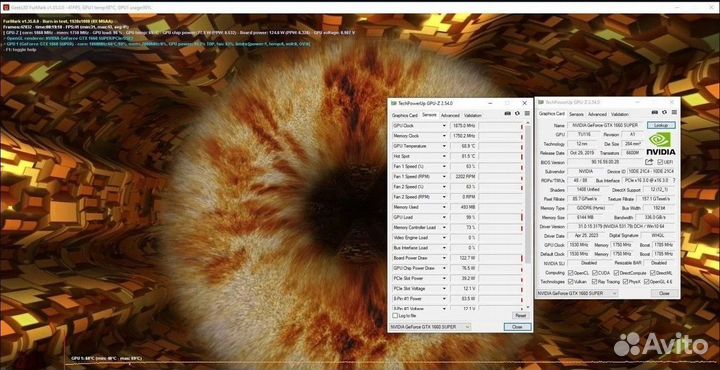This screenshot has height=370, width=720.
Task: Select Advanced tab in Sensors window
Action: click(x=450, y=115)
